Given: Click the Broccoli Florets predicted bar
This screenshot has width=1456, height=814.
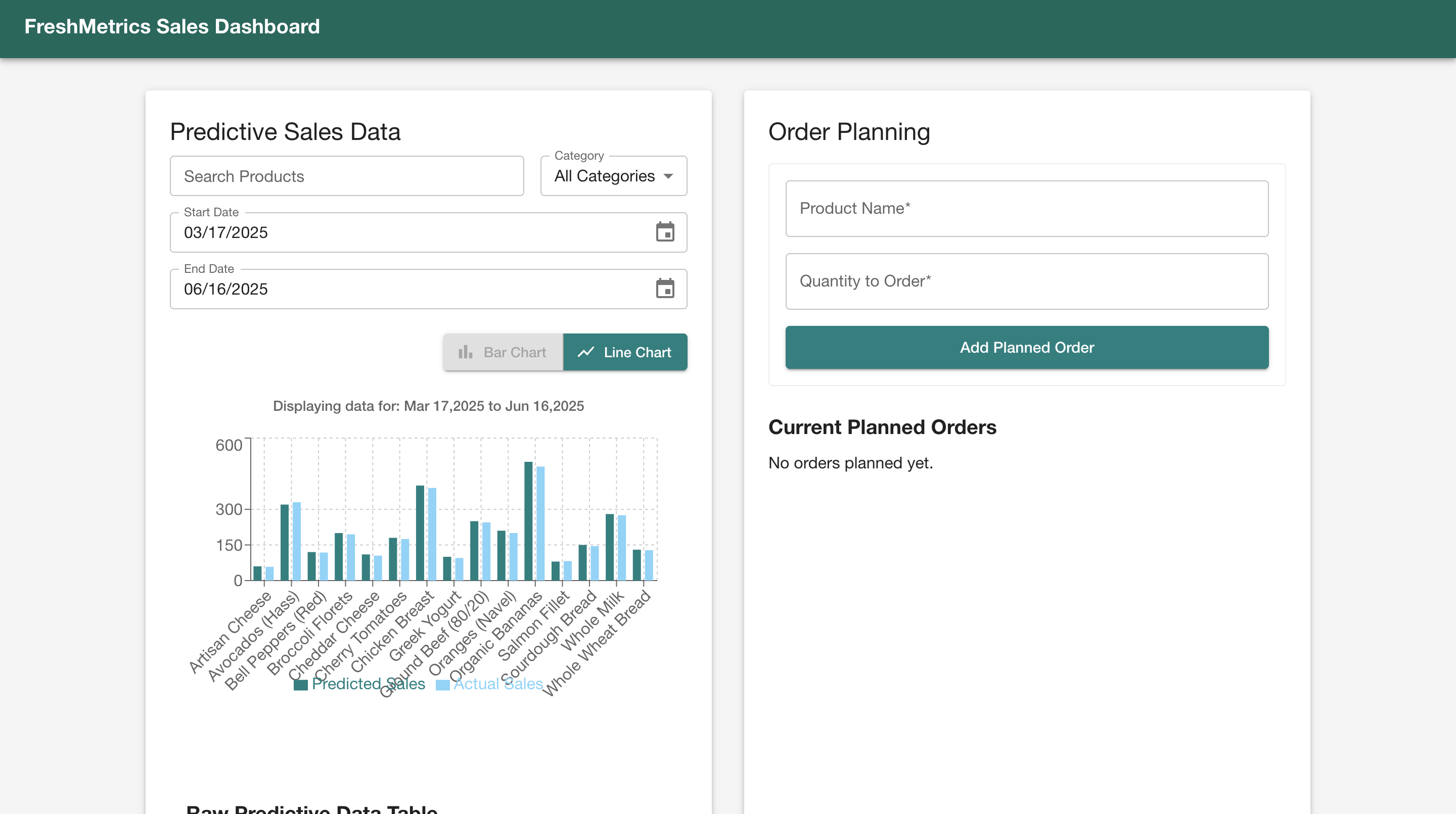Looking at the screenshot, I should pyautogui.click(x=339, y=556).
